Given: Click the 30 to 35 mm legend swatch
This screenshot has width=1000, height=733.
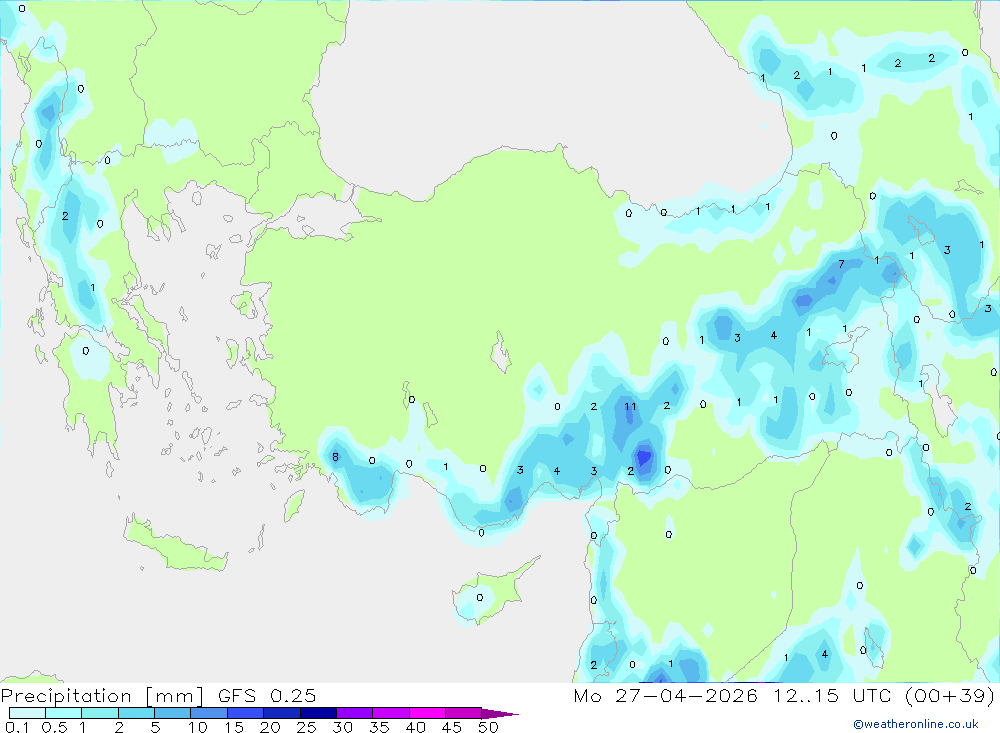Looking at the screenshot, I should pos(354,713).
